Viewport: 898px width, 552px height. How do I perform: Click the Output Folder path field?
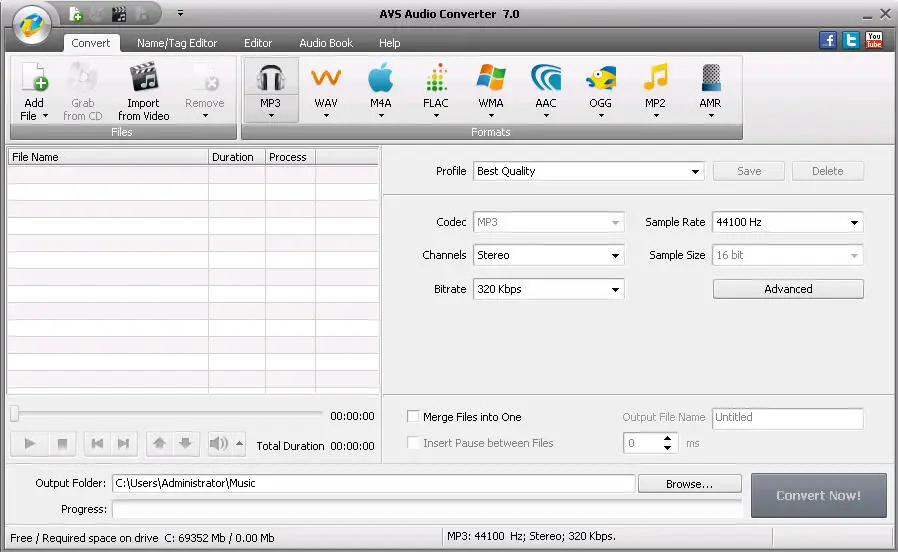coord(373,483)
